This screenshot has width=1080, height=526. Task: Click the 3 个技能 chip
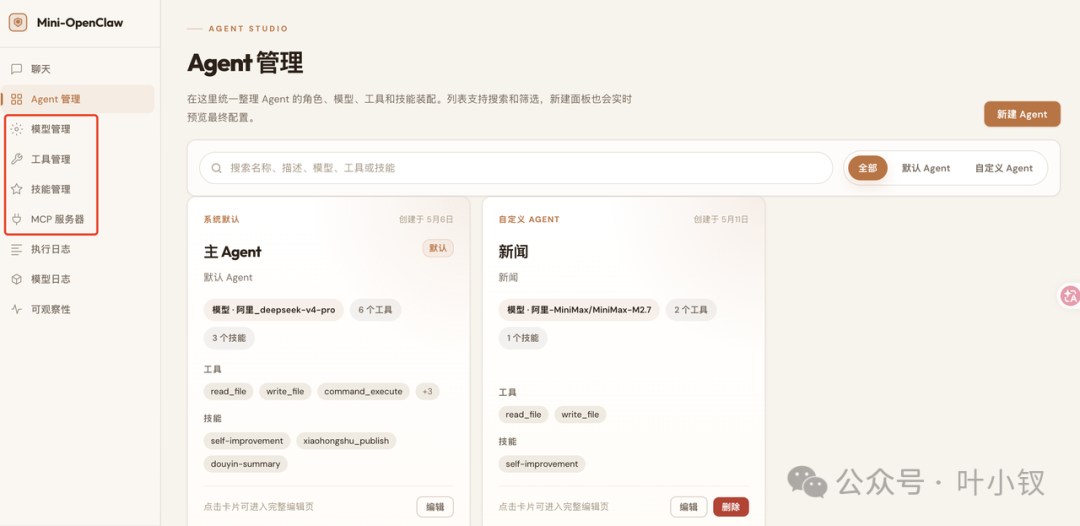(x=229, y=338)
